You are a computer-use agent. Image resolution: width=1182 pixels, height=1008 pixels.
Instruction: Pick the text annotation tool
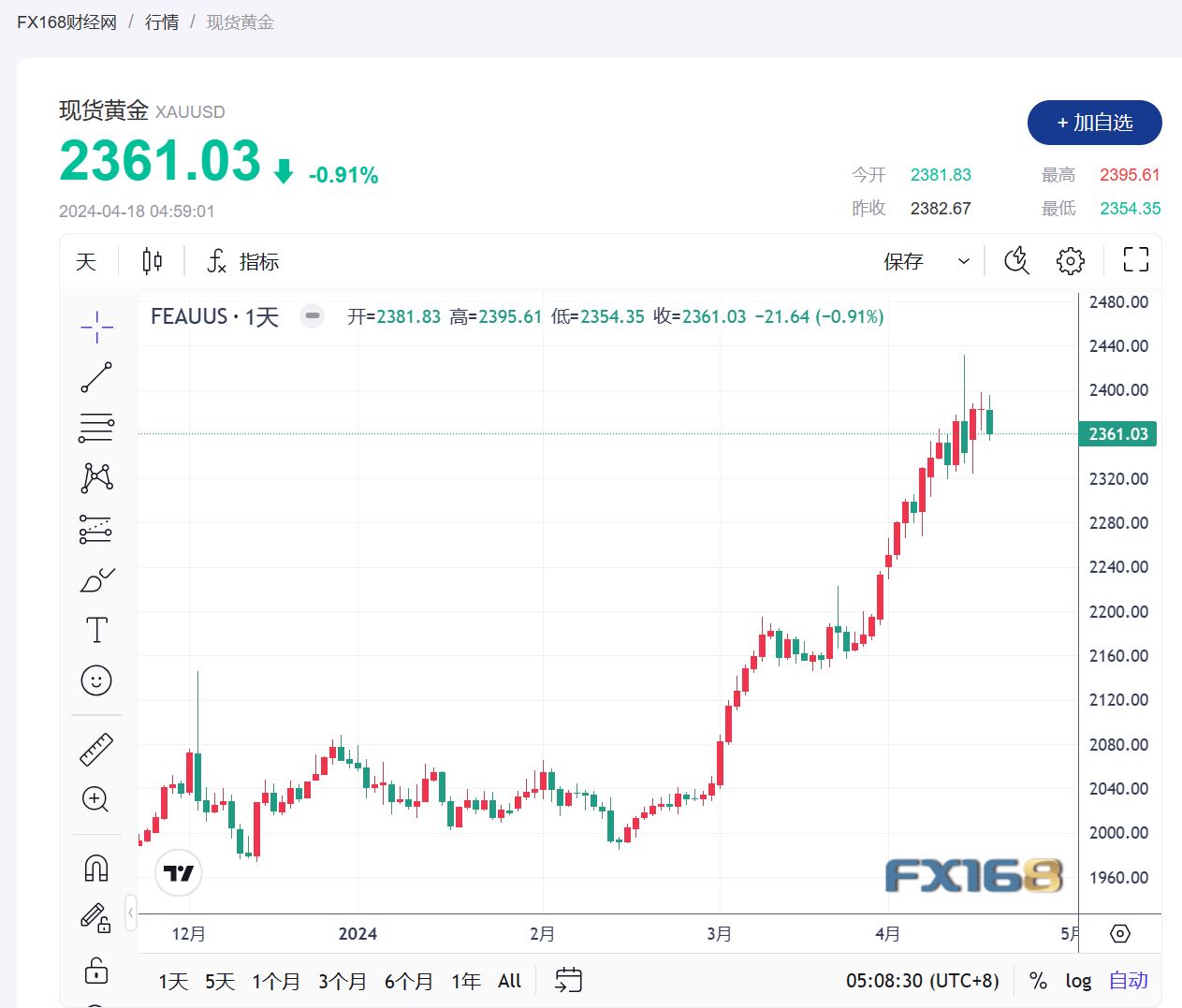(x=96, y=629)
